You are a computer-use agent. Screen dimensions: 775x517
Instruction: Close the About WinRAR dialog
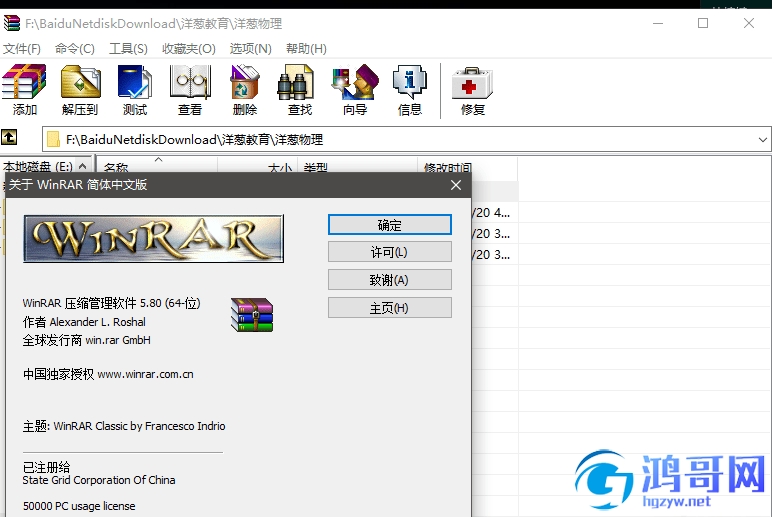pos(456,185)
